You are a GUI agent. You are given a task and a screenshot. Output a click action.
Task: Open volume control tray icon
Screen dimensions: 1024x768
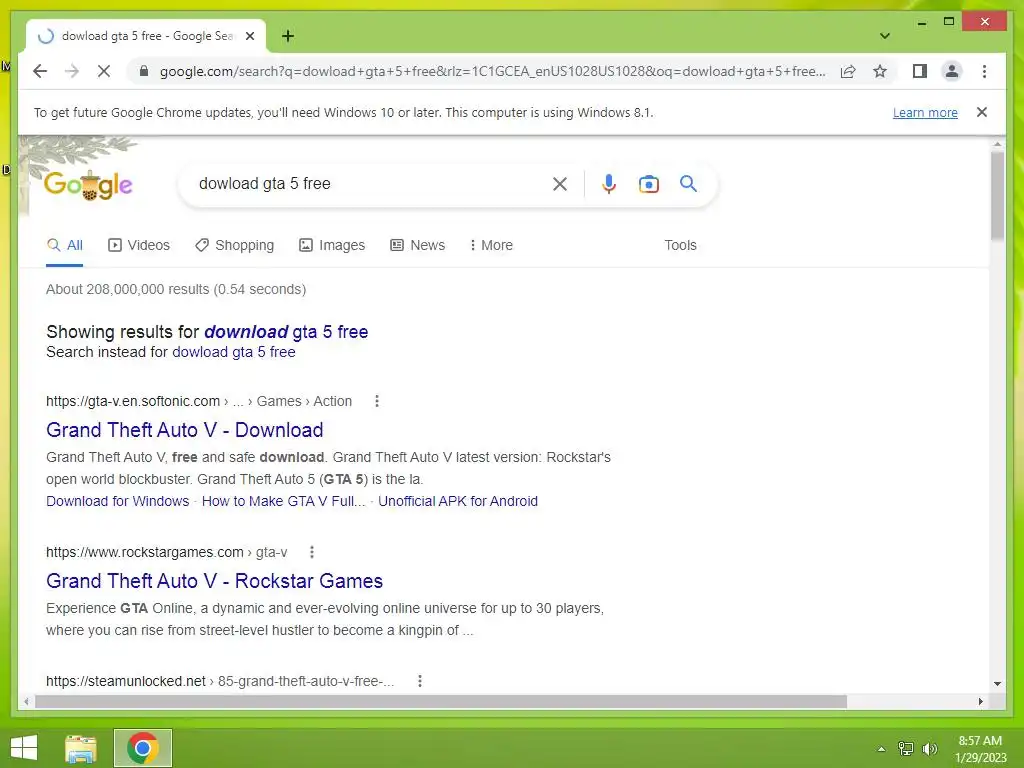click(x=930, y=749)
